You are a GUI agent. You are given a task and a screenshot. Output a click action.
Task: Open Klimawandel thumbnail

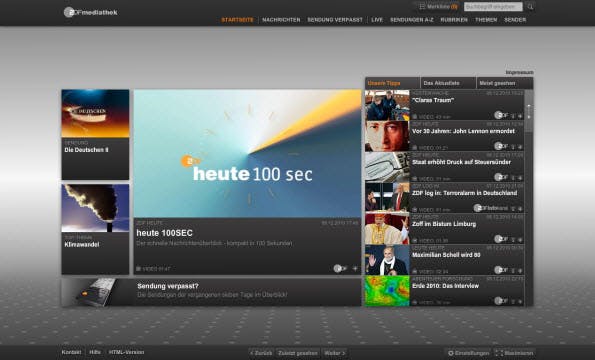tap(95, 208)
